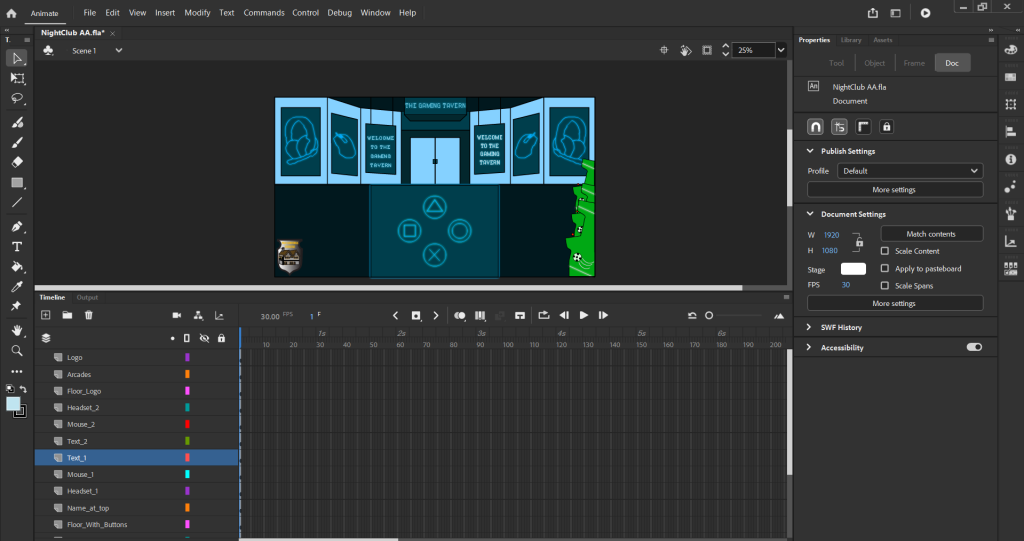The image size is (1024, 541).
Task: Check the Apply to pasteboard option
Action: [x=885, y=268]
